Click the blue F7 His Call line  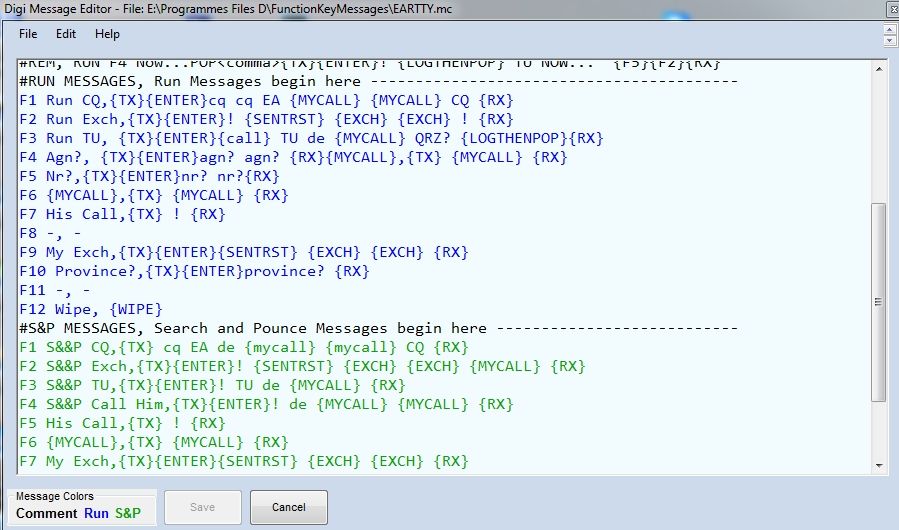(122, 214)
